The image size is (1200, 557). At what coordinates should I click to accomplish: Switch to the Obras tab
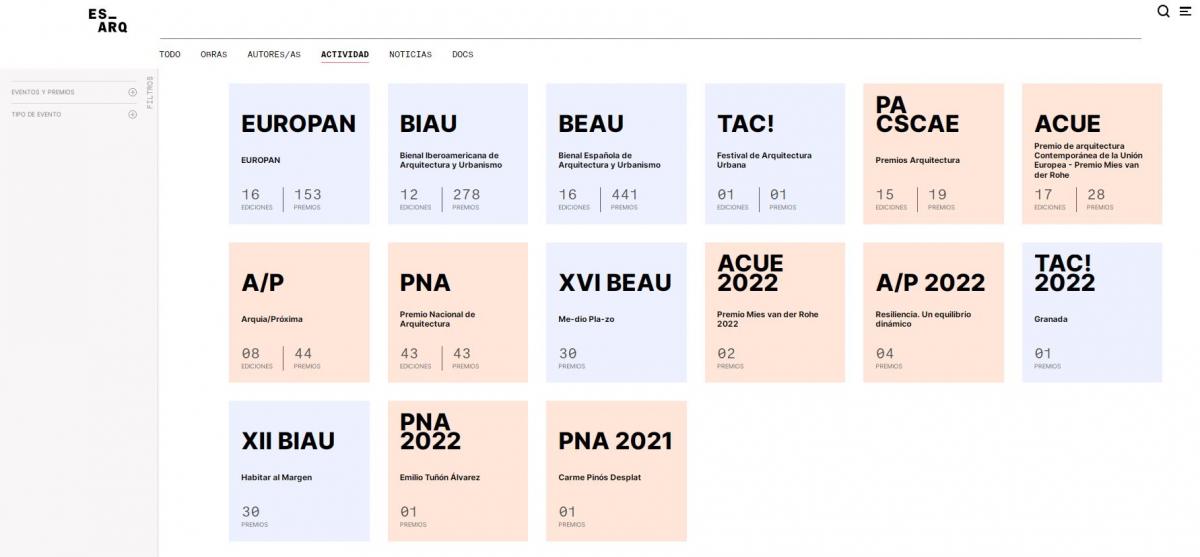click(x=214, y=54)
